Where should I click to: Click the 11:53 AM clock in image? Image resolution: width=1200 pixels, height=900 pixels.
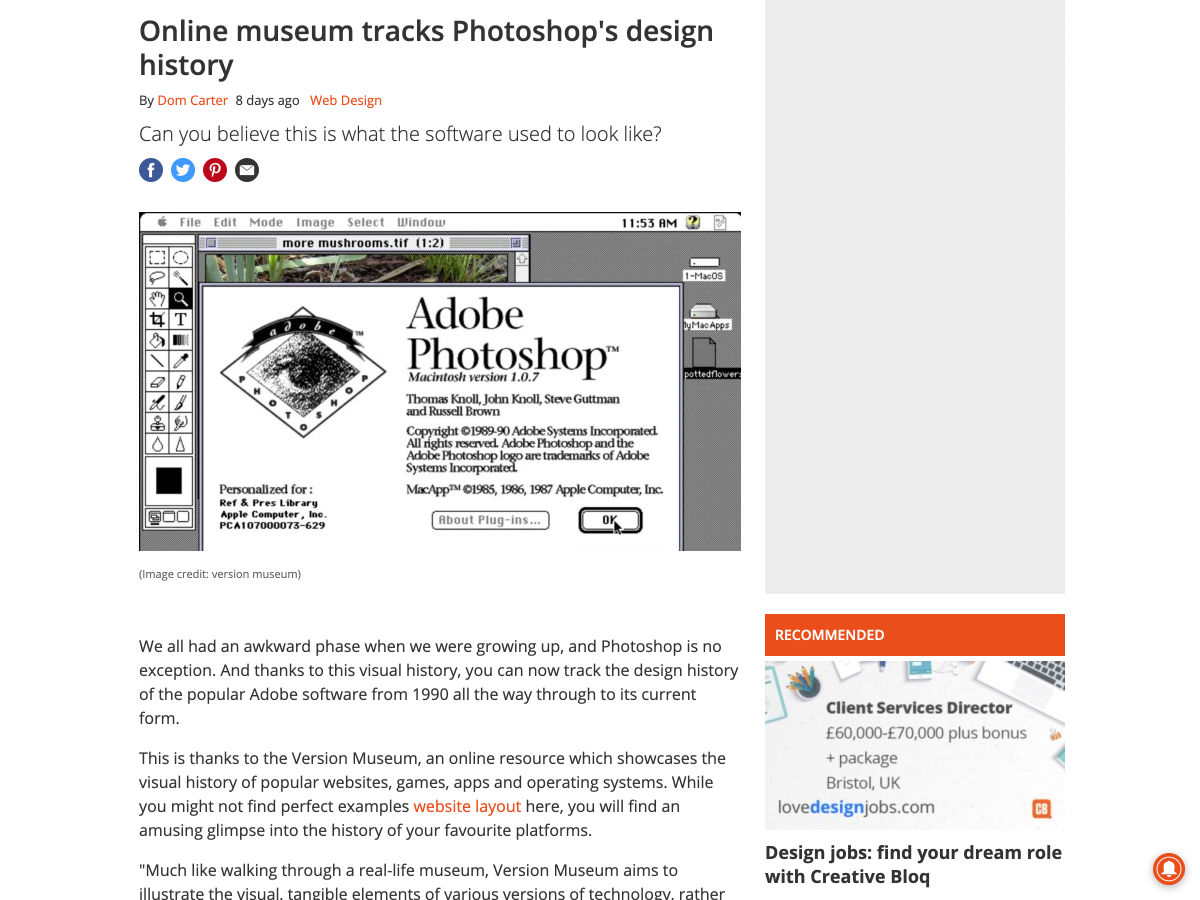649,222
